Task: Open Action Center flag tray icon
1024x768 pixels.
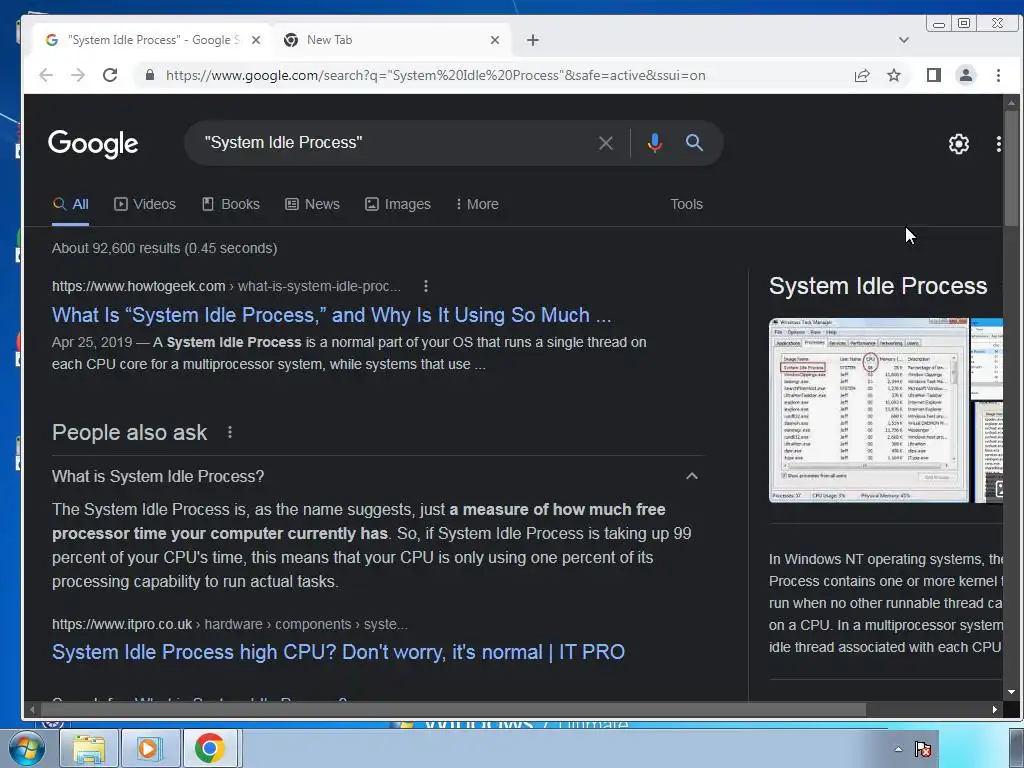Action: click(923, 749)
